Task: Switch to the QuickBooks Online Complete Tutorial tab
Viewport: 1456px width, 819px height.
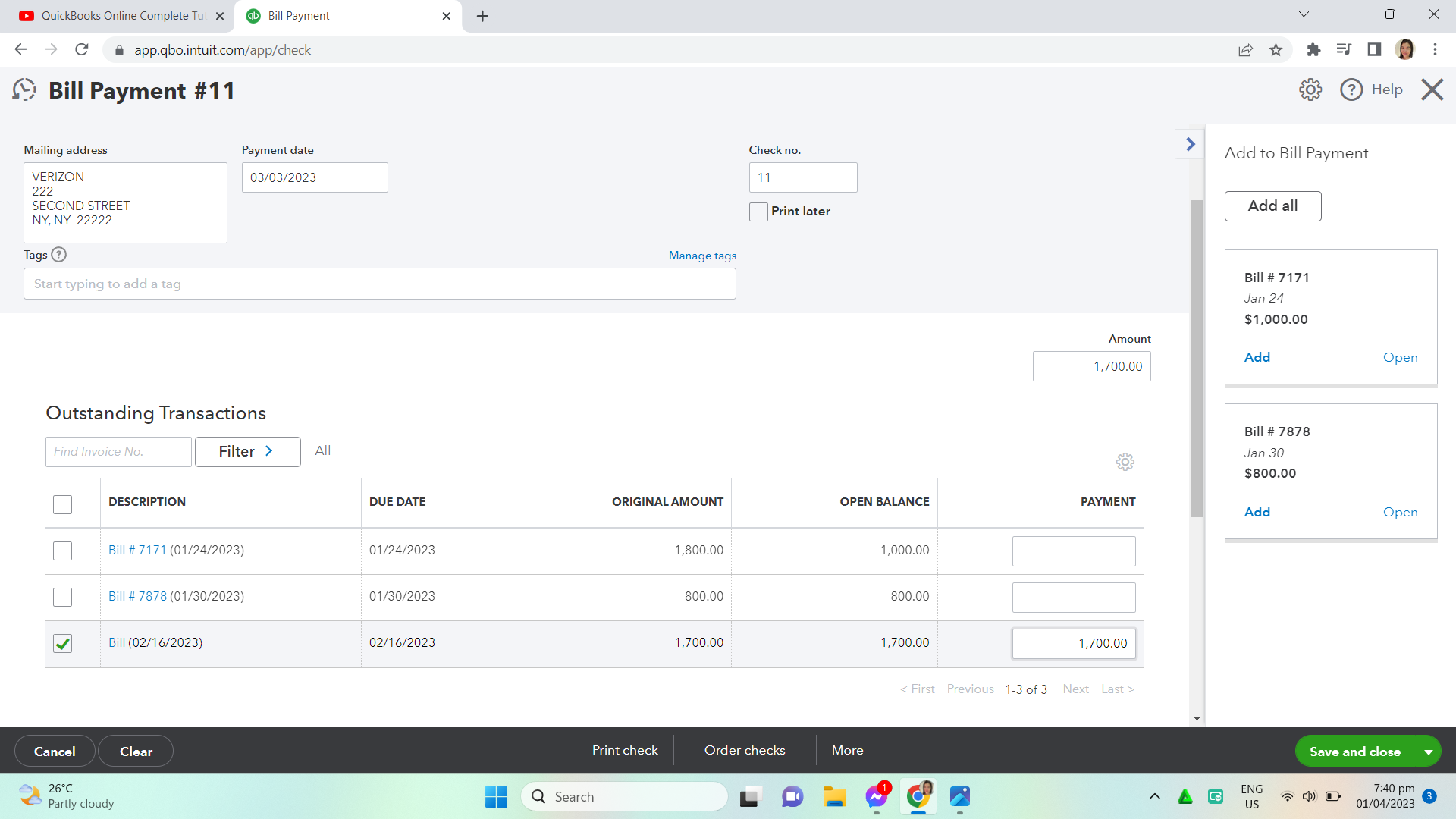Action: [121, 16]
